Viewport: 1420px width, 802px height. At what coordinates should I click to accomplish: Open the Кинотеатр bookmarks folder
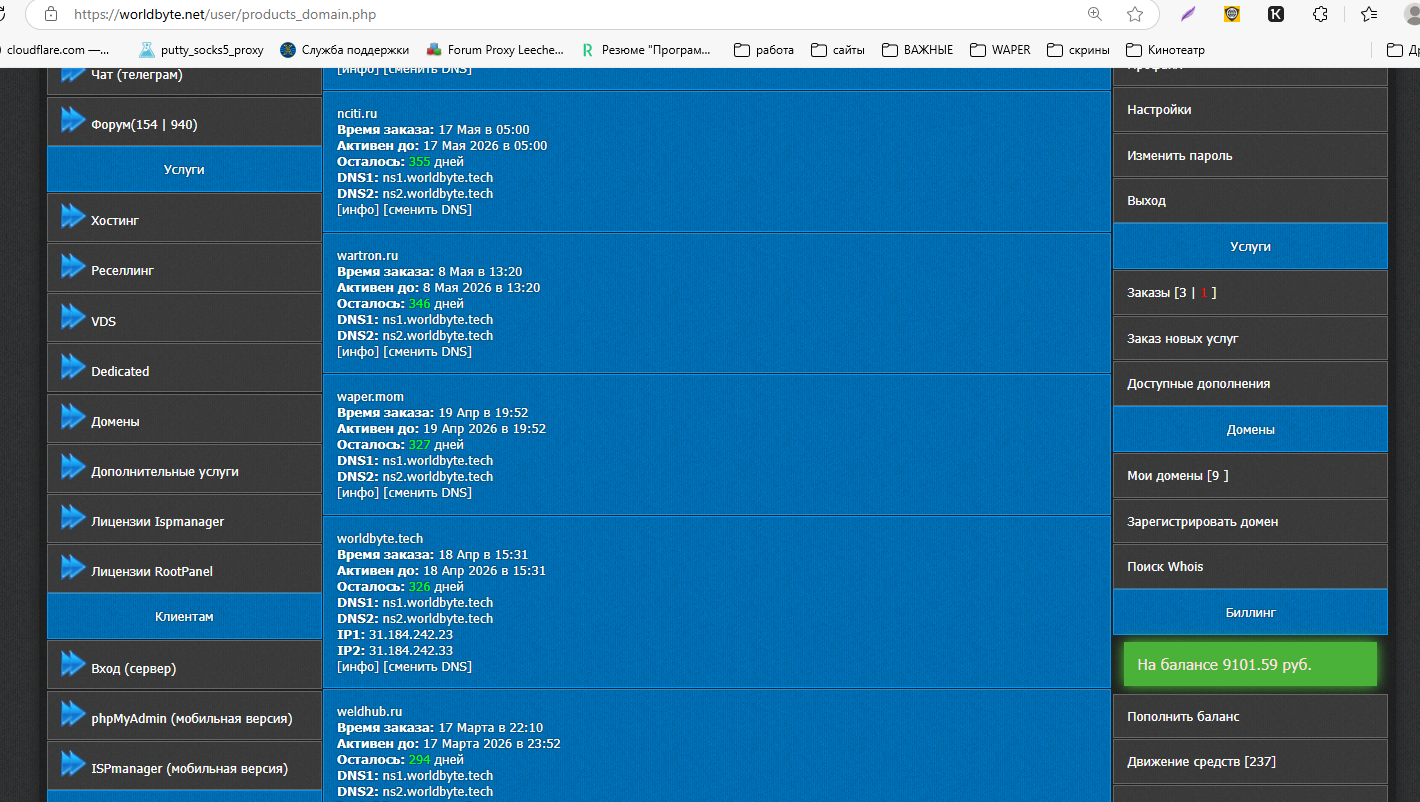point(1165,50)
